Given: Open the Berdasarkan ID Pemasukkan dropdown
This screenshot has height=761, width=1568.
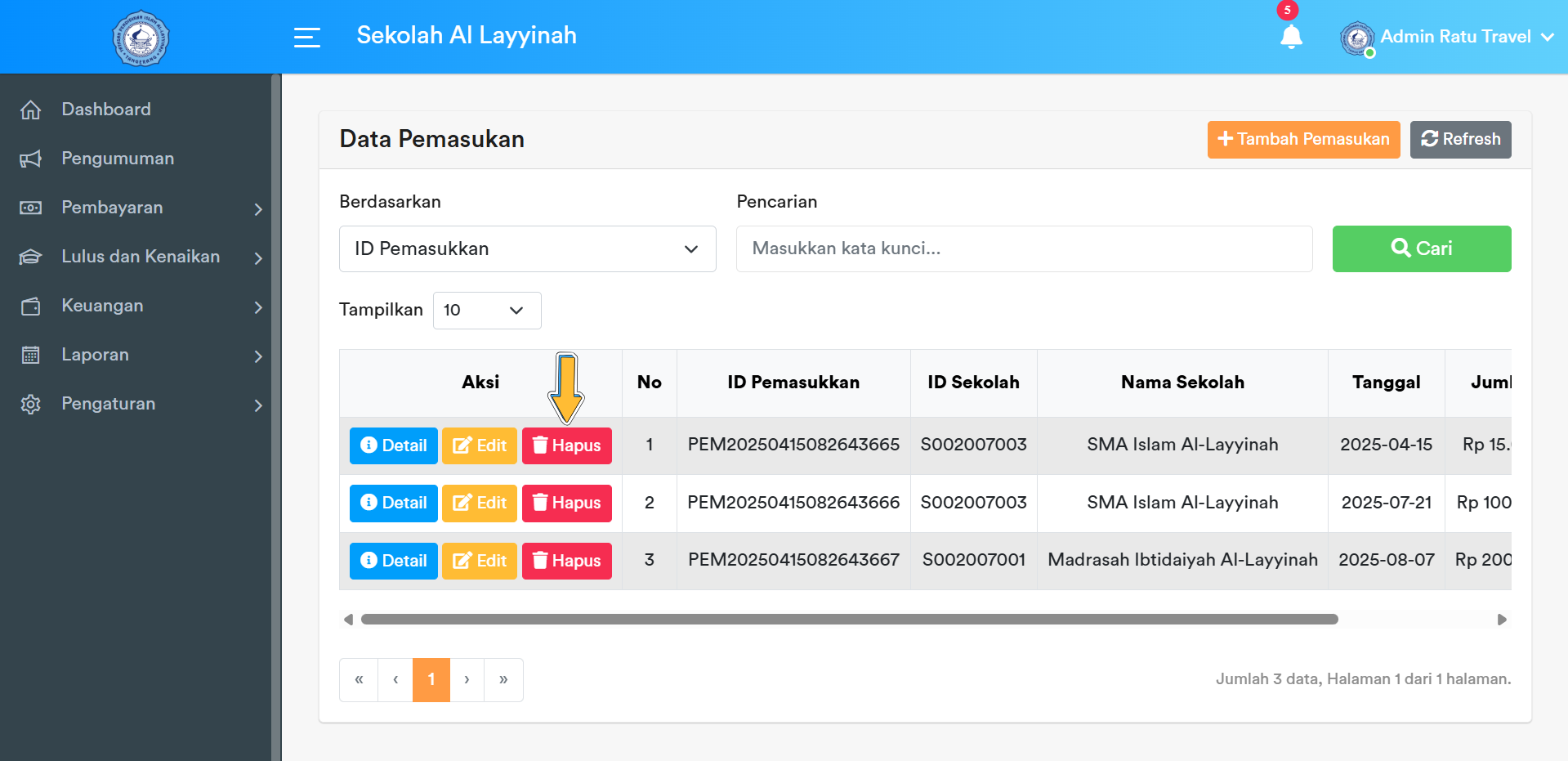Looking at the screenshot, I should coord(527,248).
